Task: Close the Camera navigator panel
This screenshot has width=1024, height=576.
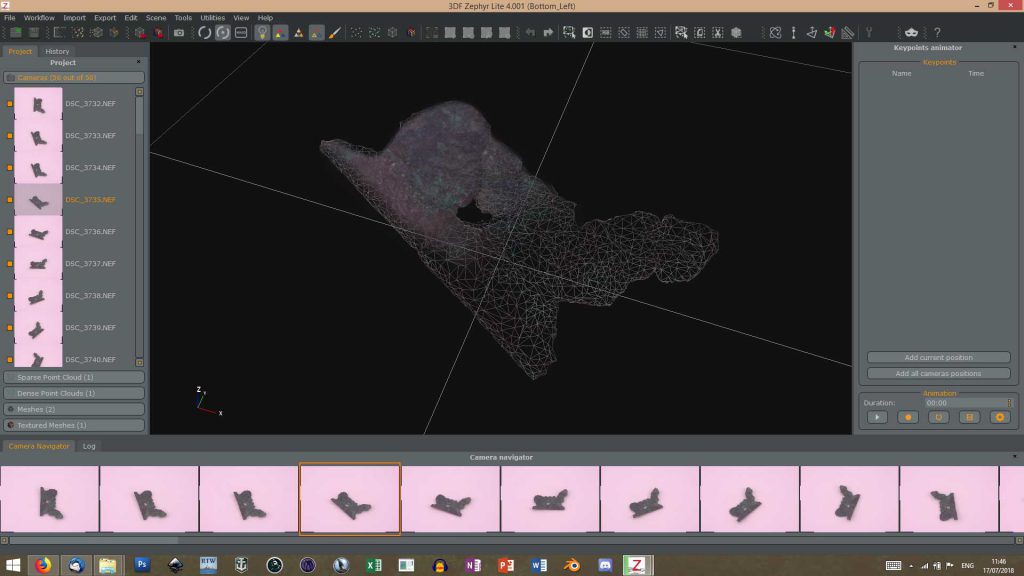Action: pyautogui.click(x=1014, y=456)
